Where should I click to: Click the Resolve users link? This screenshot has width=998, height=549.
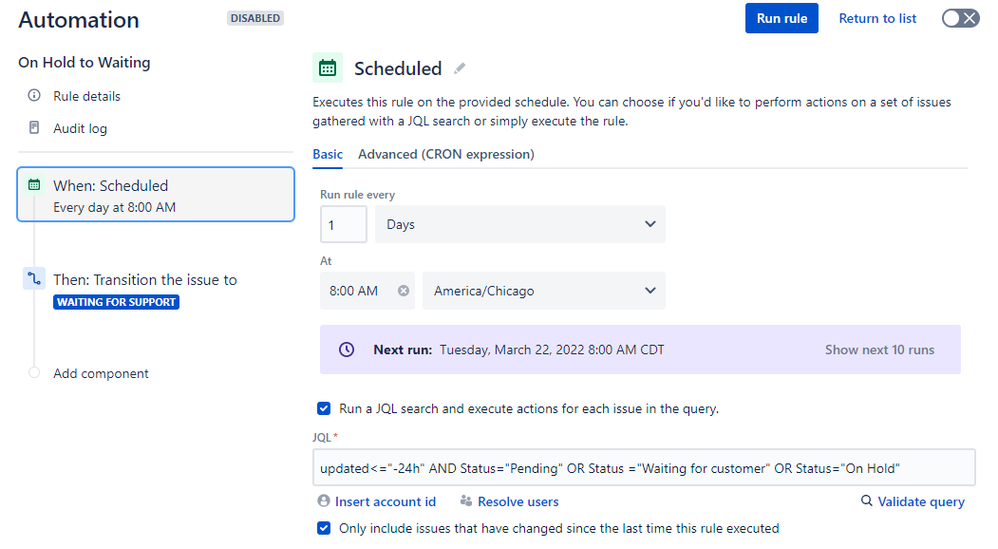coord(518,502)
